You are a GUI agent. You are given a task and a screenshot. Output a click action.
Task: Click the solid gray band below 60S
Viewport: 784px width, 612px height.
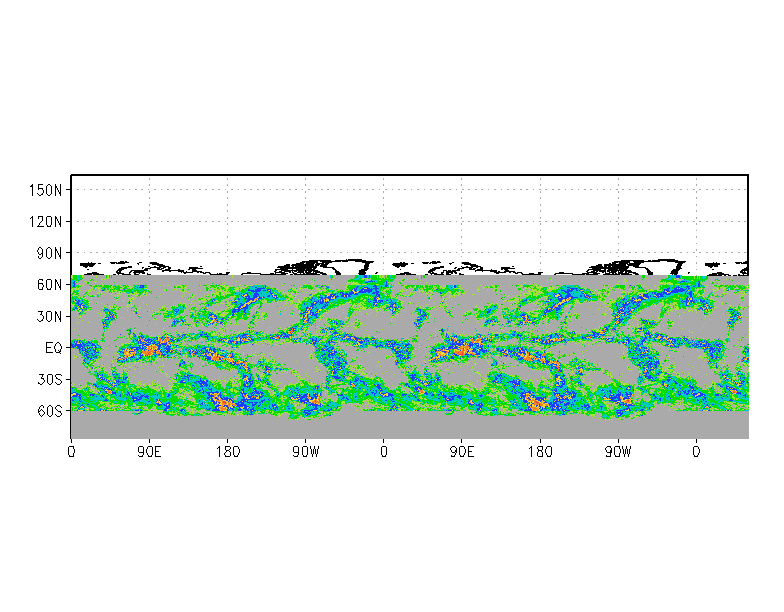pos(400,426)
